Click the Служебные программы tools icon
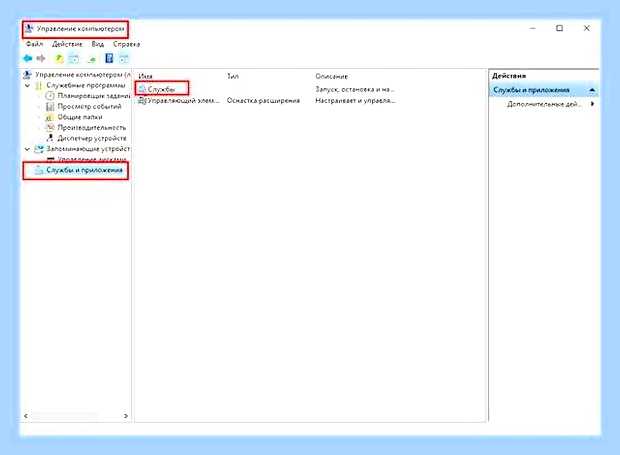 (39, 85)
